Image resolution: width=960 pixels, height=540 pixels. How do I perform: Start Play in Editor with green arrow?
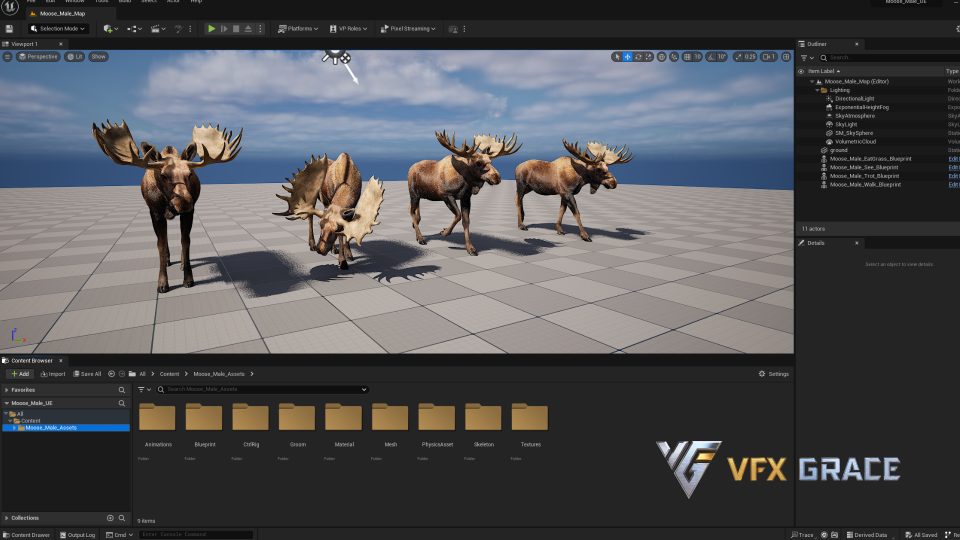[x=211, y=29]
